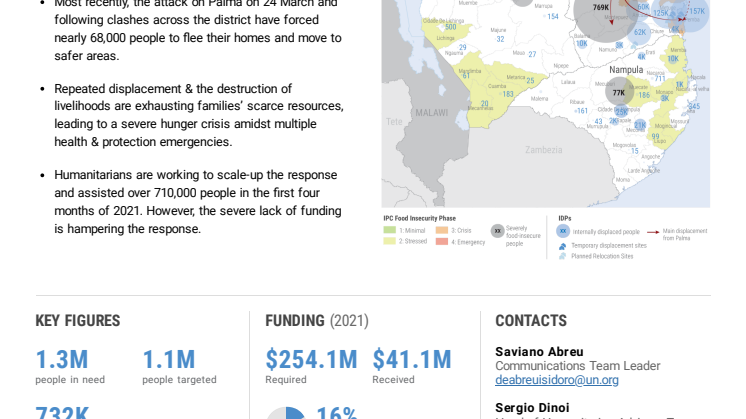The width and height of the screenshot is (746, 419).
Task: Click the $41.1M Received funding figure
Action: click(x=412, y=360)
